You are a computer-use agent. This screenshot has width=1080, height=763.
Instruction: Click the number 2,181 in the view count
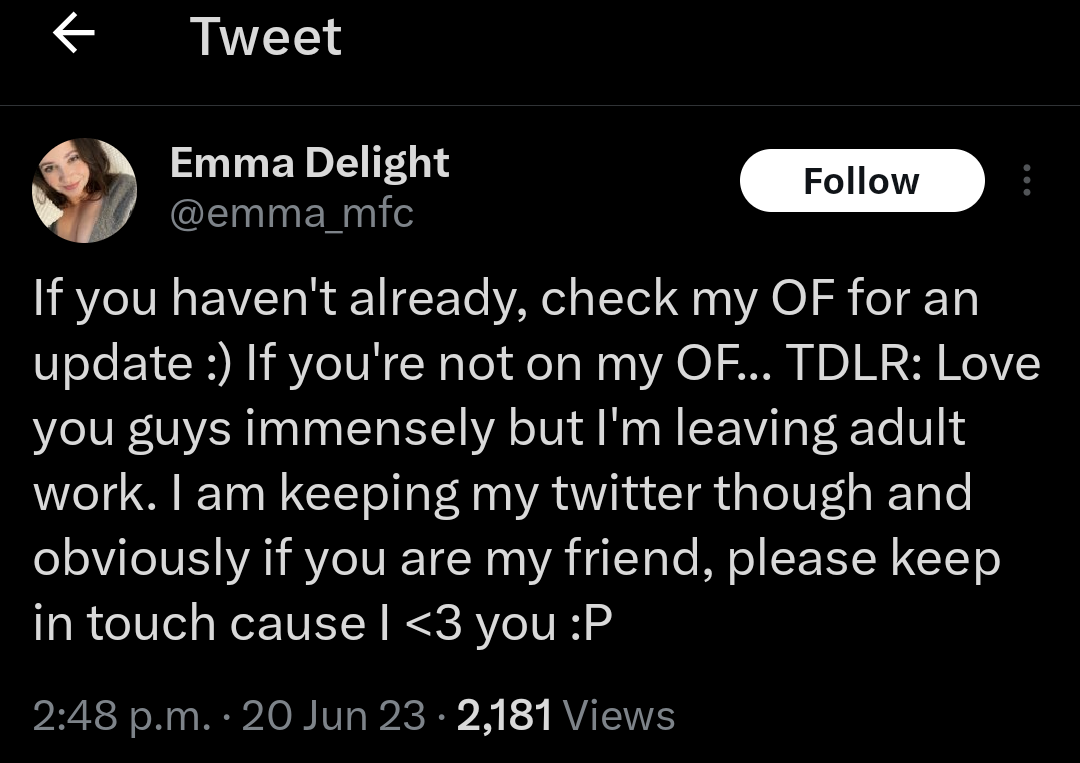coord(504,716)
